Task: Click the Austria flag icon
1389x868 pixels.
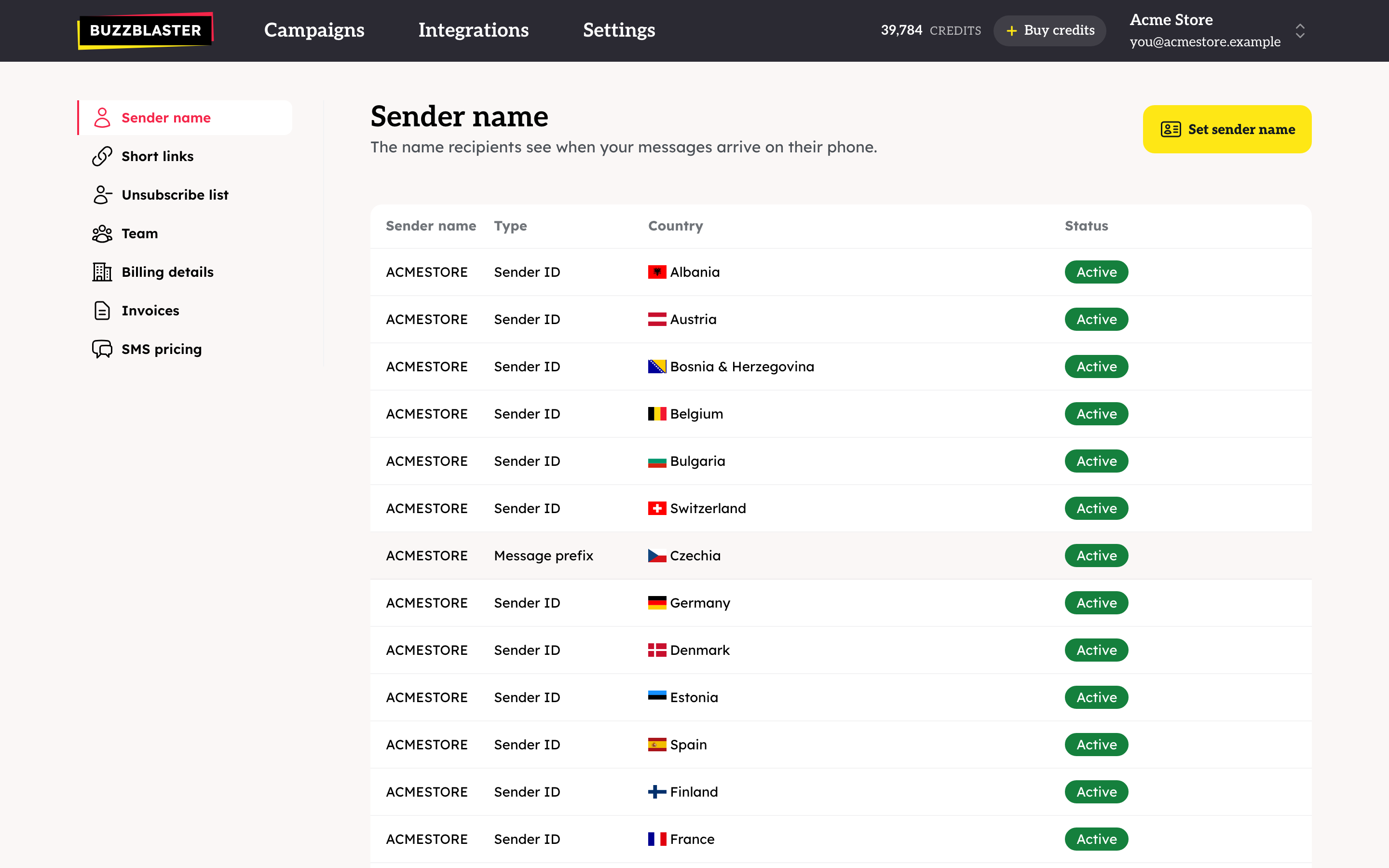Action: click(657, 319)
